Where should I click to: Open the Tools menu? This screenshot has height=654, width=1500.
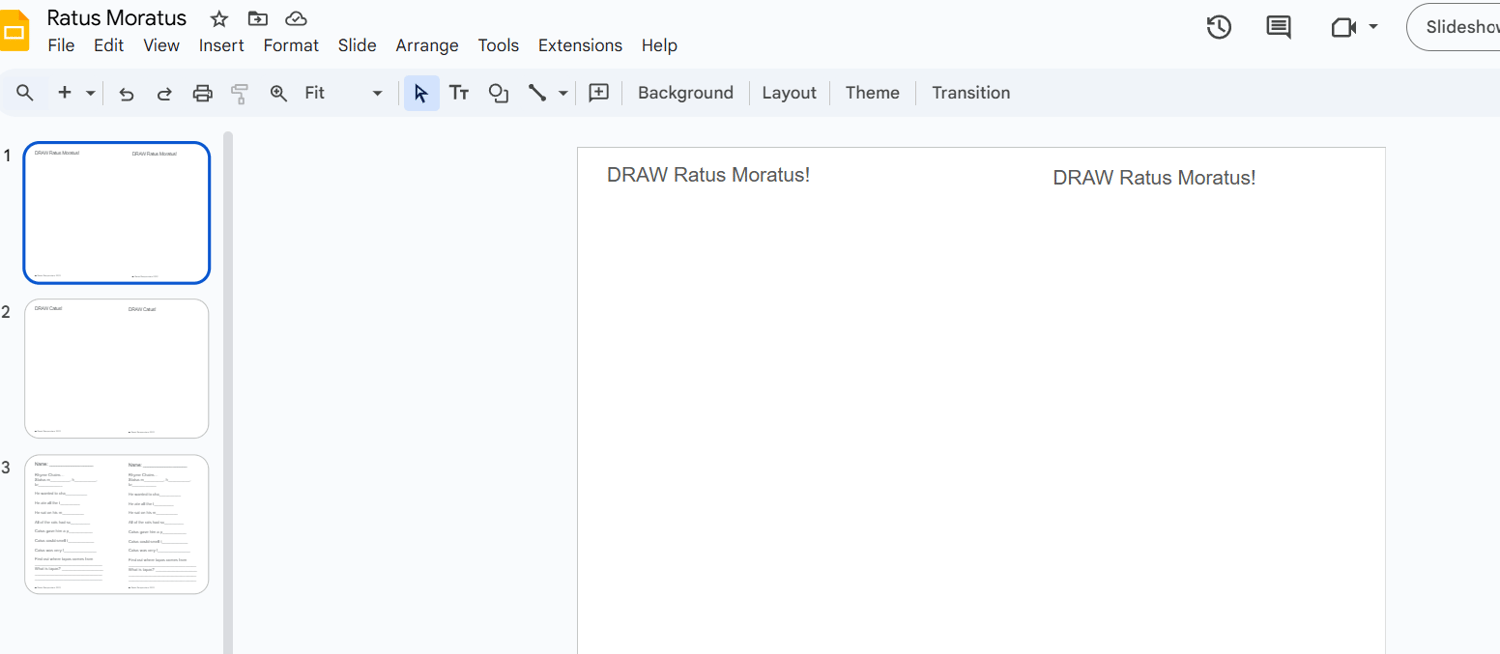498,45
